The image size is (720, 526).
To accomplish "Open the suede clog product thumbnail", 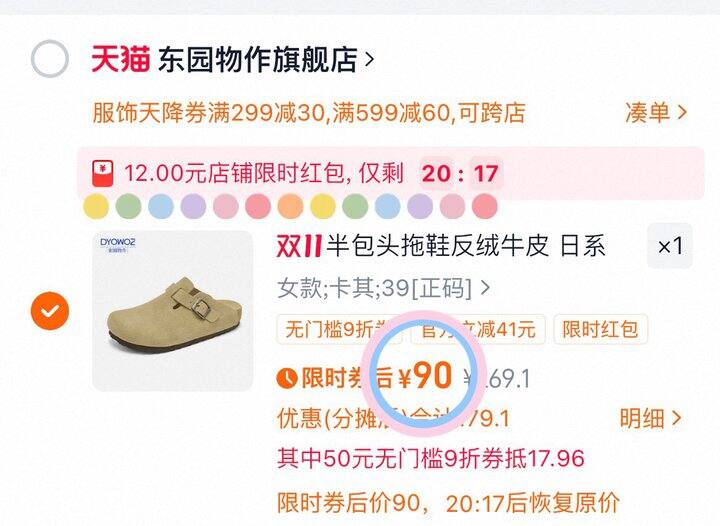I will (x=173, y=311).
